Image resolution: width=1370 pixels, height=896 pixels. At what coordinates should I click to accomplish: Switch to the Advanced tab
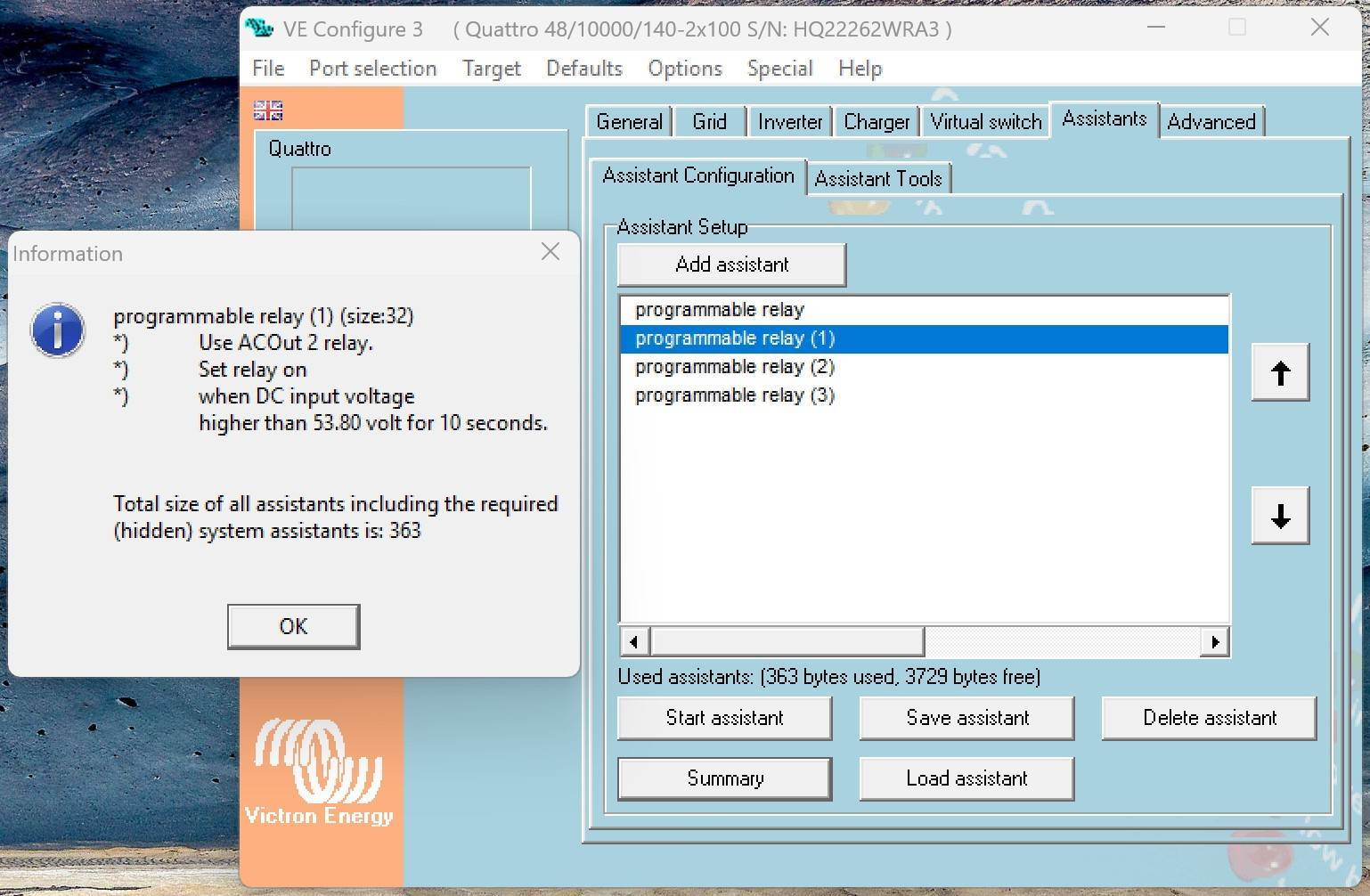(1211, 122)
